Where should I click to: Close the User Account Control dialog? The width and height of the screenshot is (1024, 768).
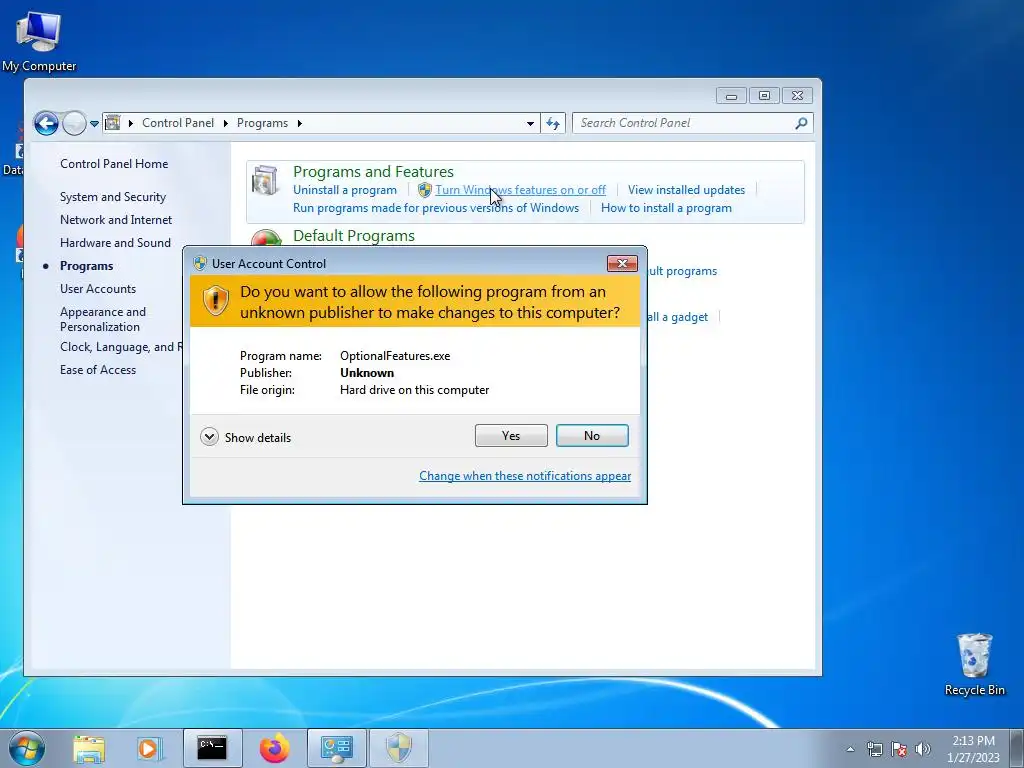pos(622,263)
